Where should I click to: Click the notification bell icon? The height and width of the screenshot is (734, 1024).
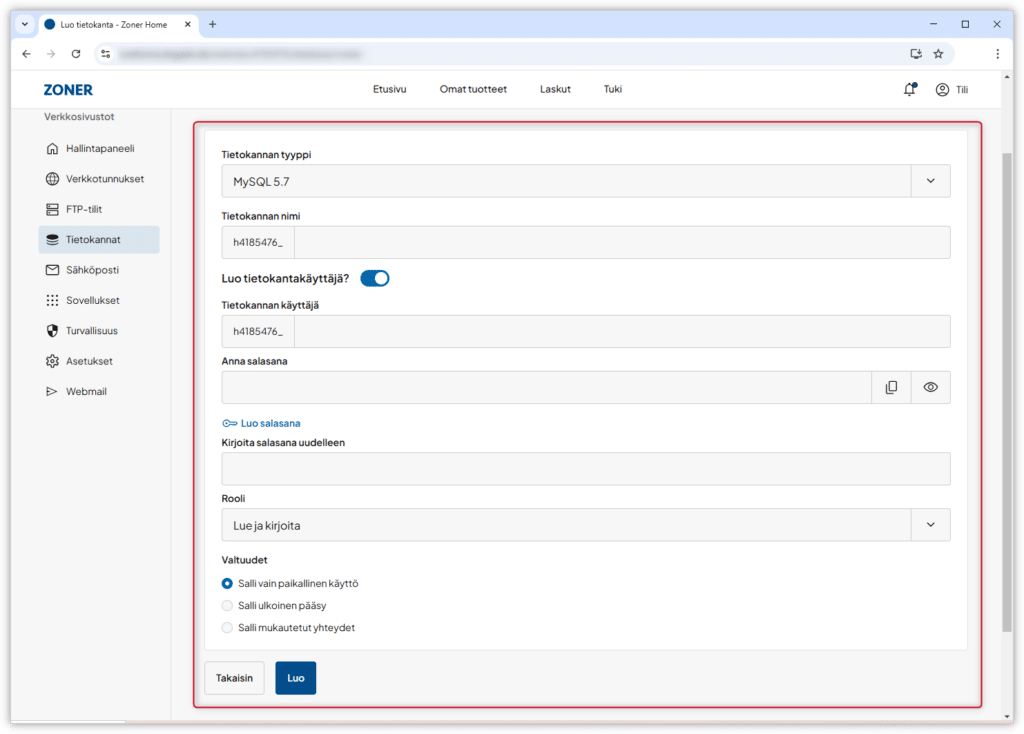click(x=909, y=89)
